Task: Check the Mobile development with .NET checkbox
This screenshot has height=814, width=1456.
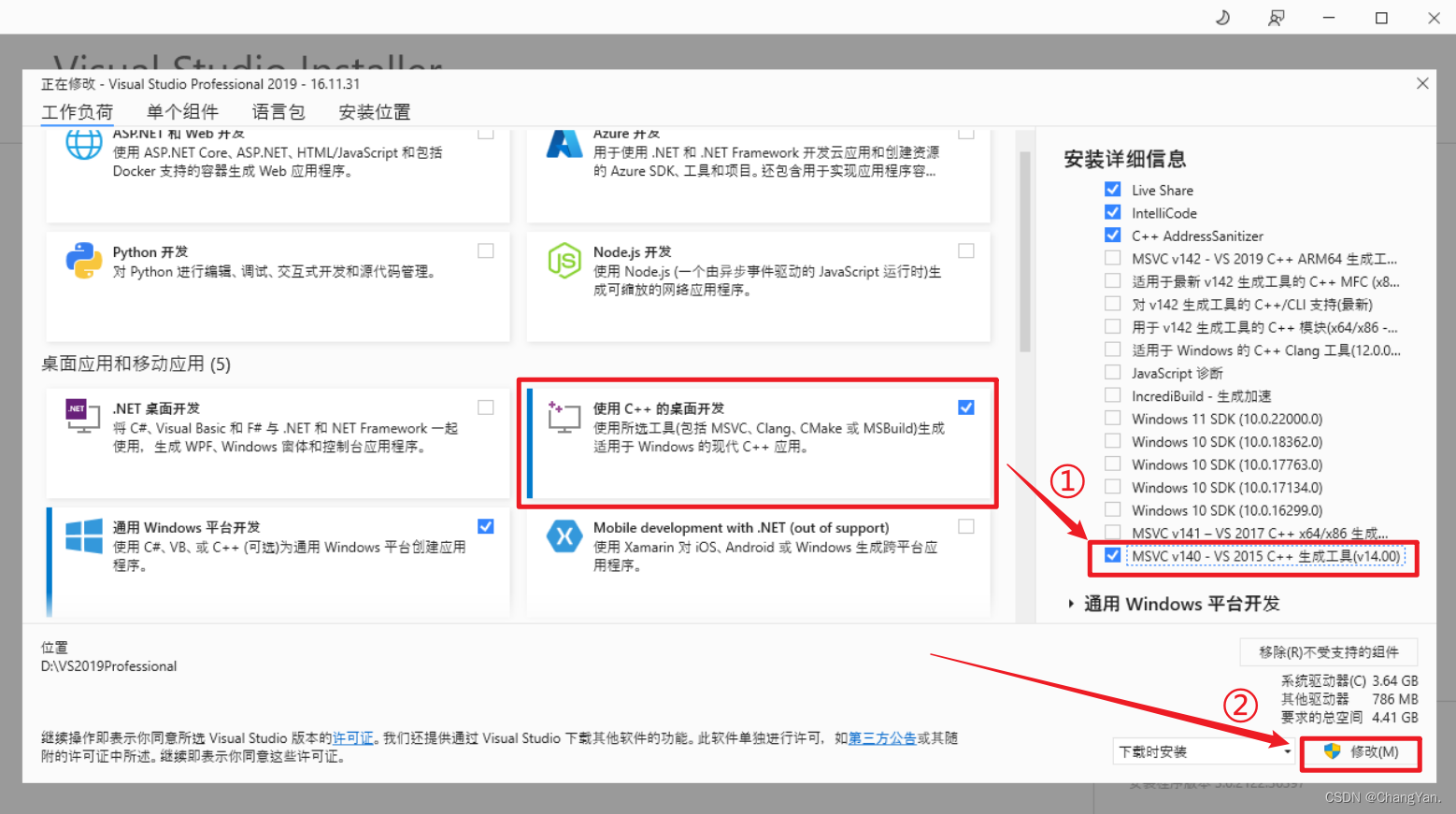Action: coord(966,526)
